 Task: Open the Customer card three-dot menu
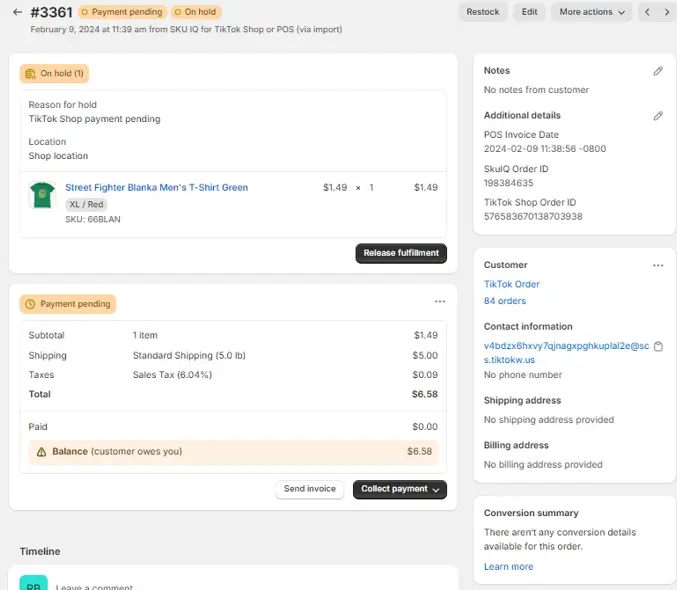pyautogui.click(x=657, y=265)
